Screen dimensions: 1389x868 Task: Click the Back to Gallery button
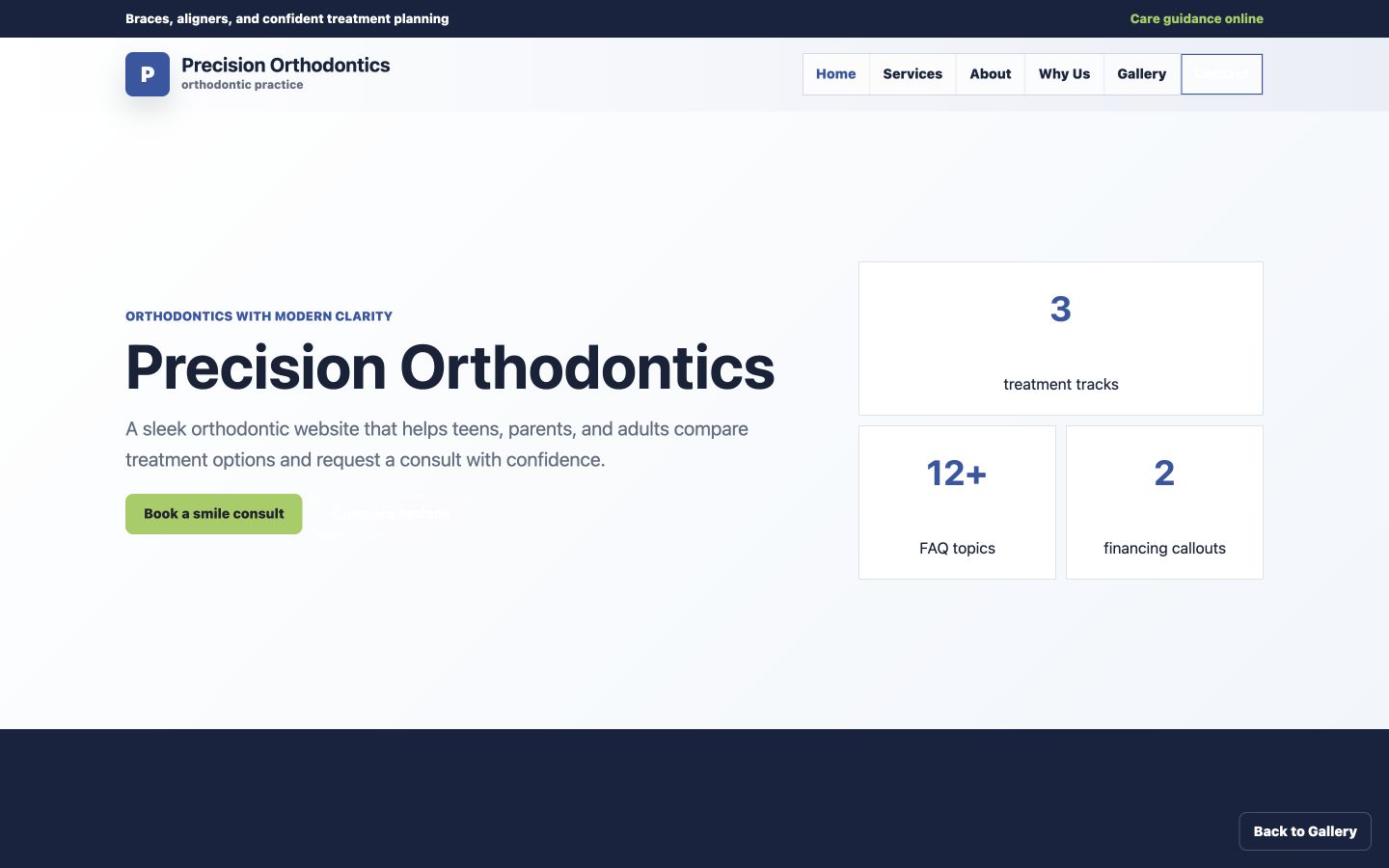click(1305, 831)
